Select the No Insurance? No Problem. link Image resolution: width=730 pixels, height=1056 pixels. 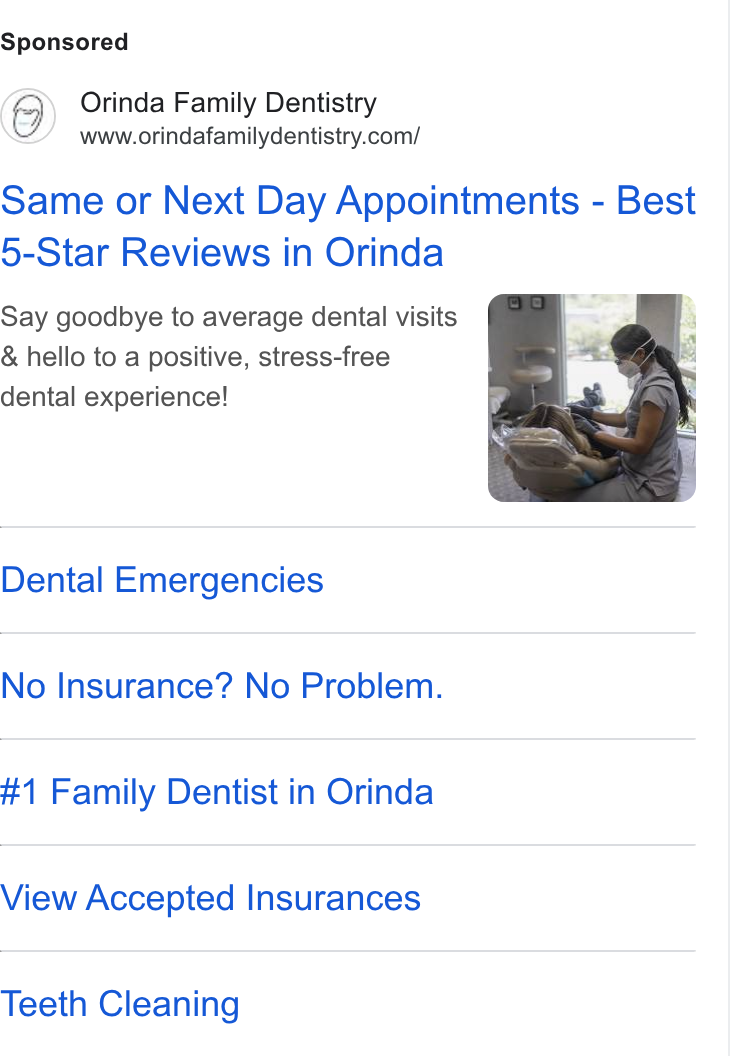click(222, 686)
